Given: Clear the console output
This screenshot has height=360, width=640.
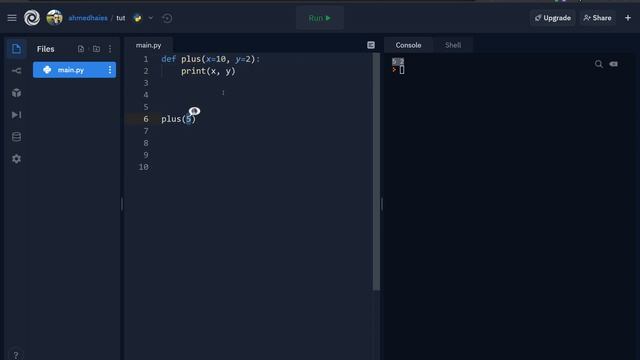Looking at the screenshot, I should 613,64.
